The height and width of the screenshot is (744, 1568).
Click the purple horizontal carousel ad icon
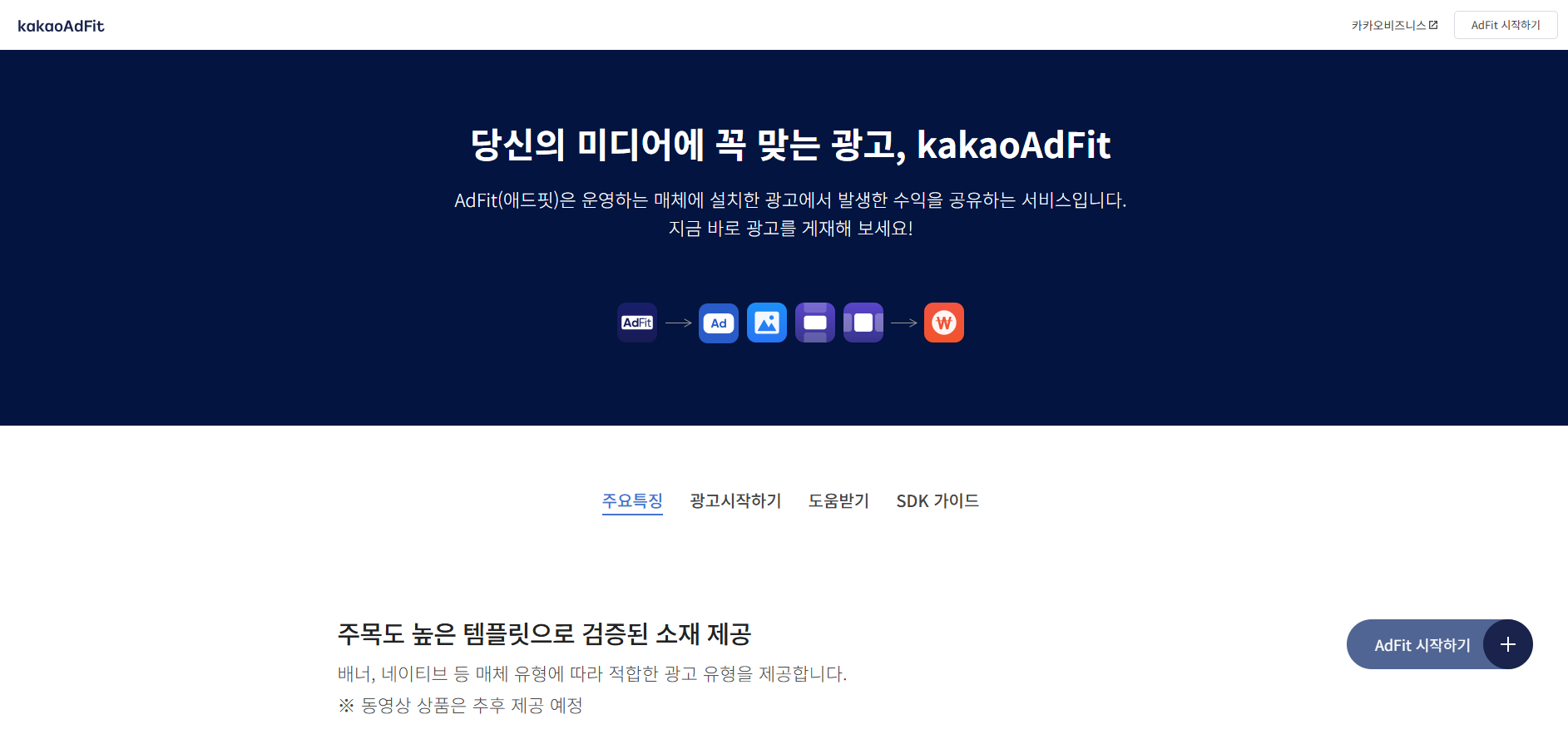point(863,323)
